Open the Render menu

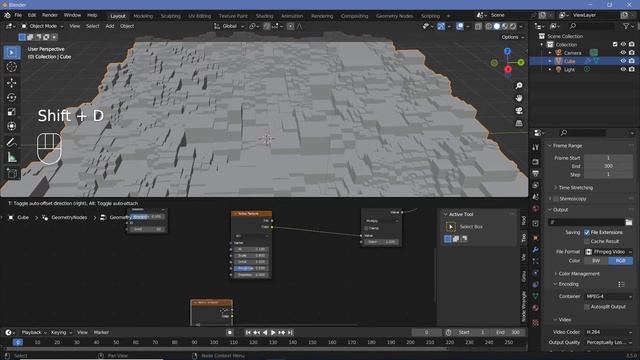[50, 15]
